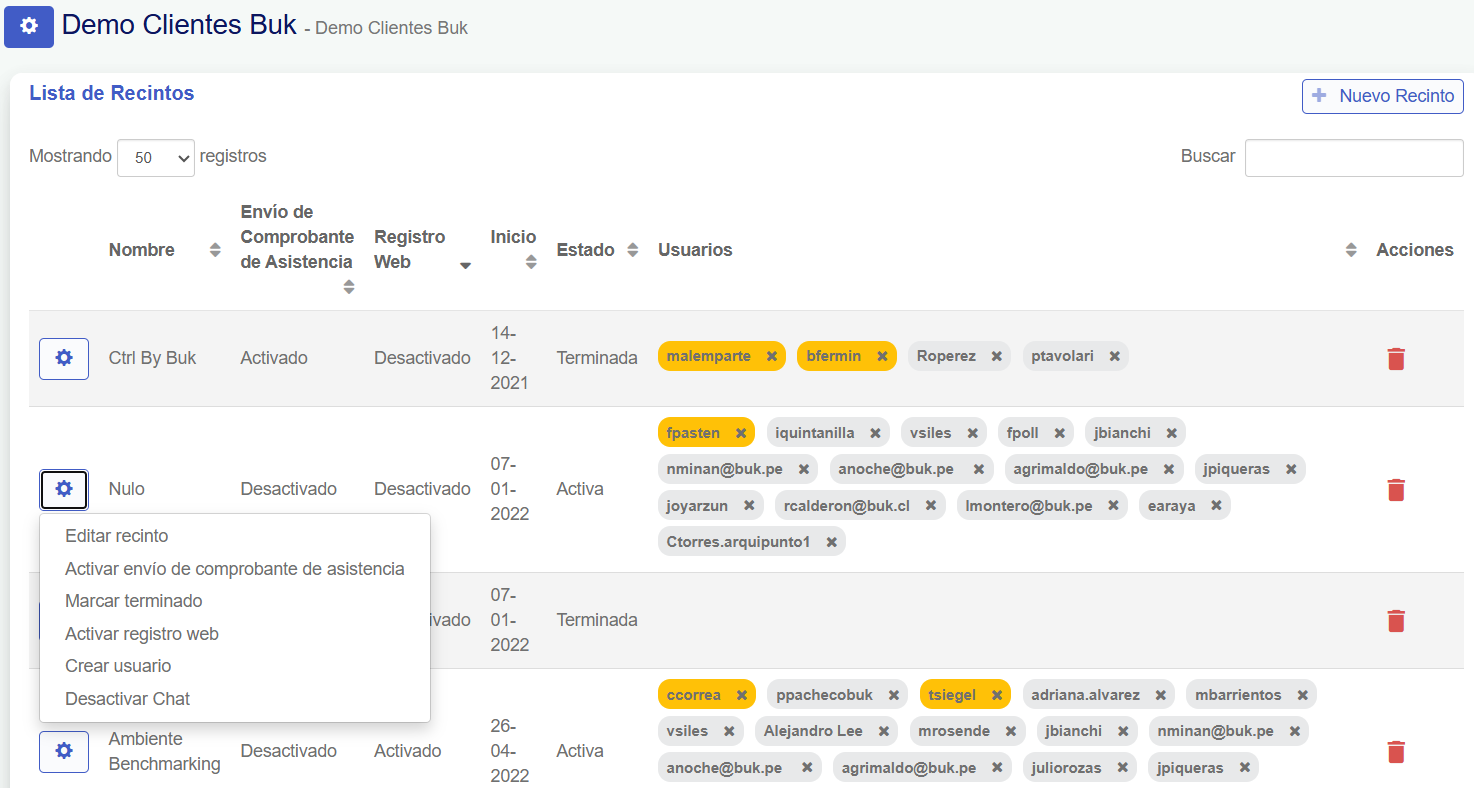Click the Nuevo Recinto button

[x=1382, y=96]
